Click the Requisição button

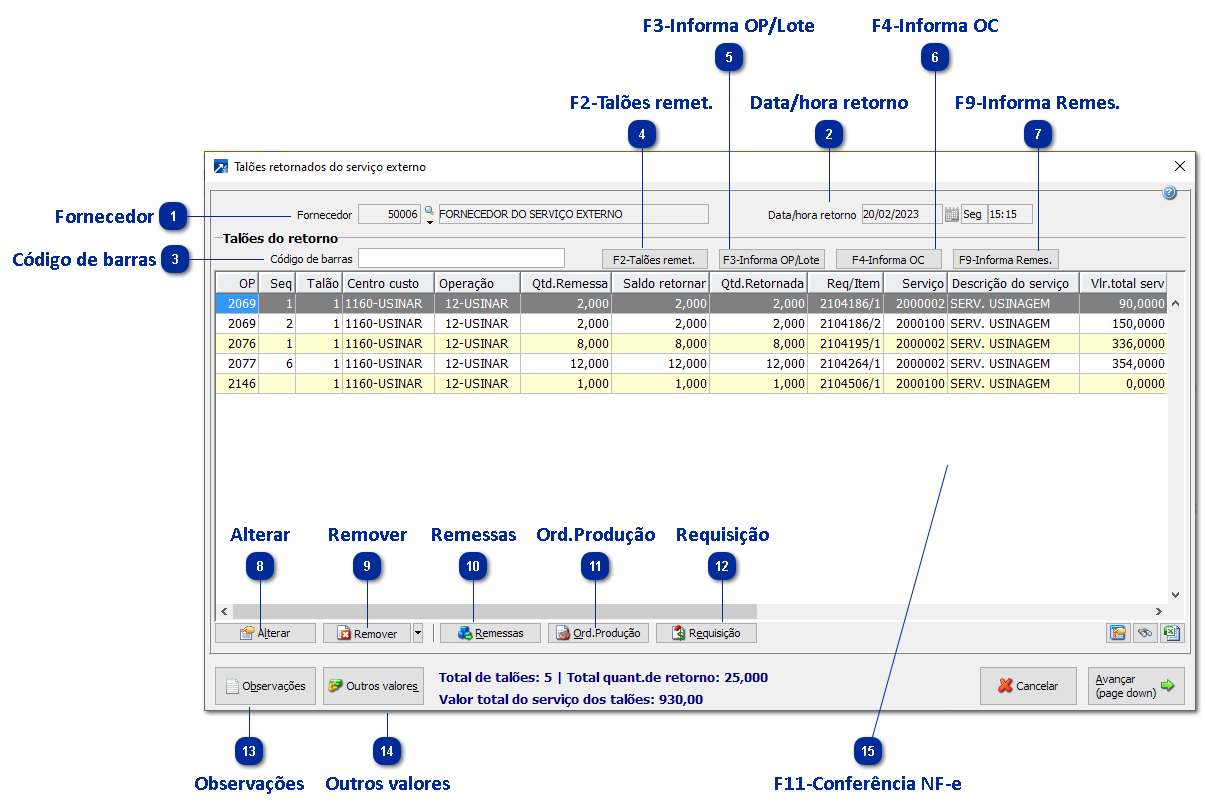[705, 633]
